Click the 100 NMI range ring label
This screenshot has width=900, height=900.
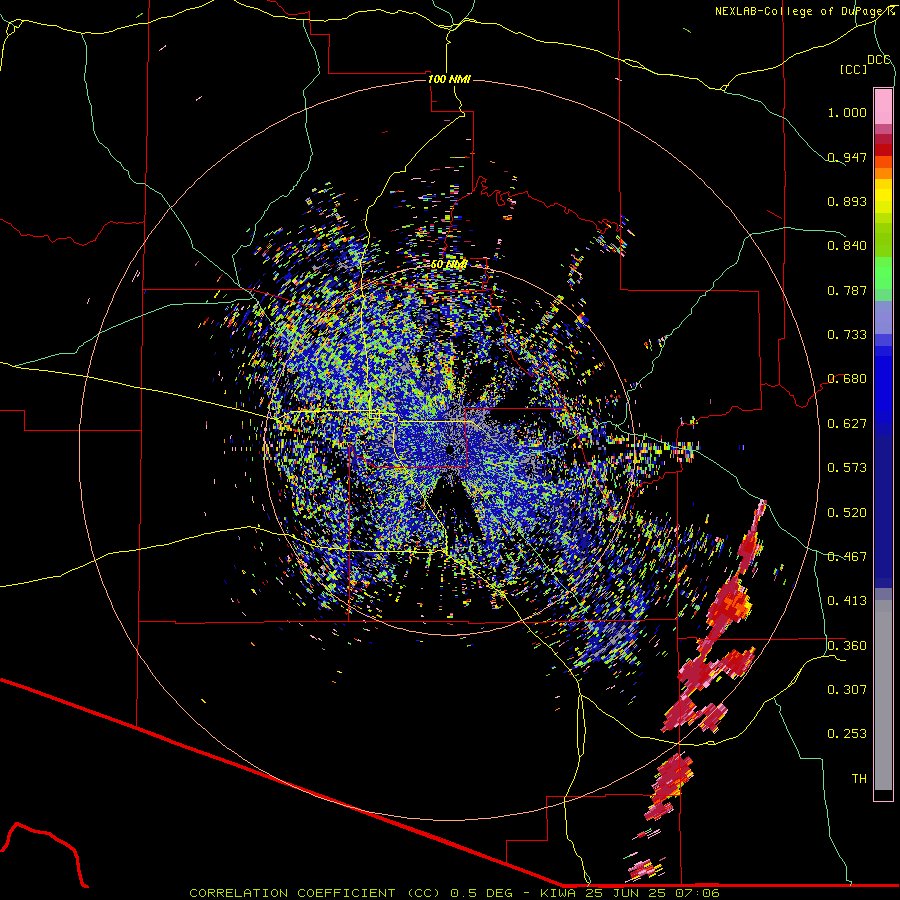449,79
